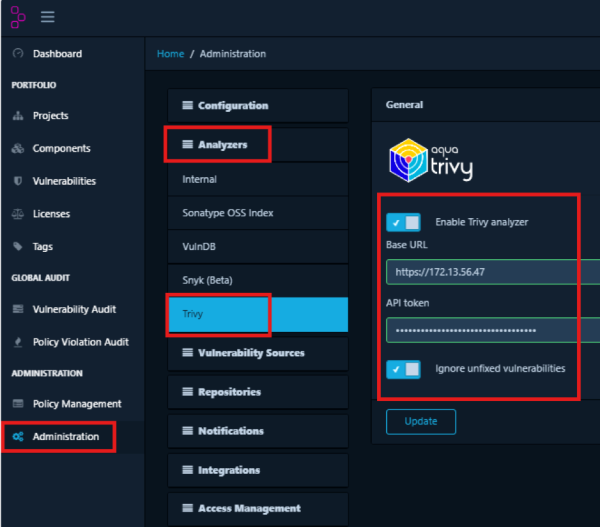This screenshot has height=527, width=600.
Task: Click the hamburger menu icon in header
Action: pos(47,17)
